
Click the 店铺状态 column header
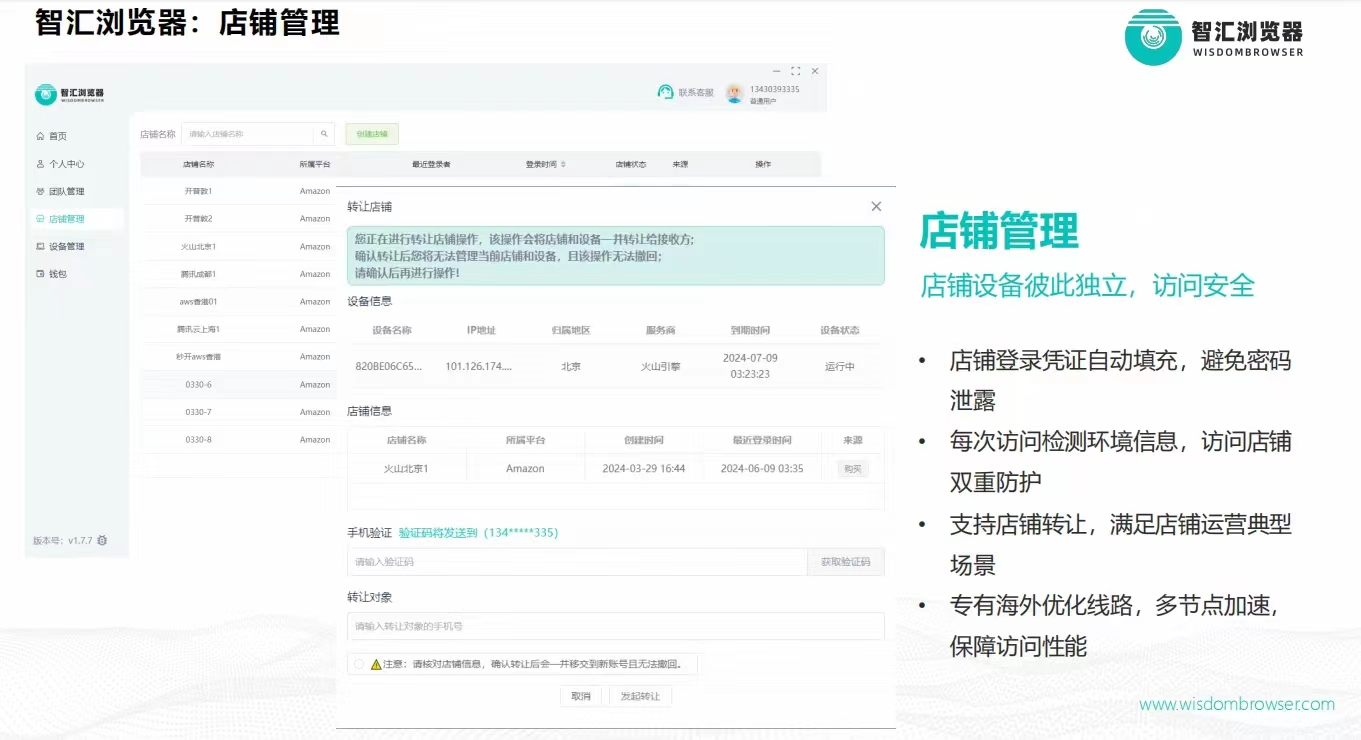tap(631, 164)
